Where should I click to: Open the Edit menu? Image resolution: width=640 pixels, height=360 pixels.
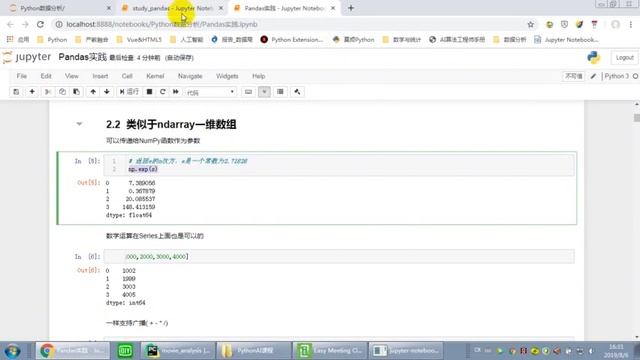[x=46, y=76]
